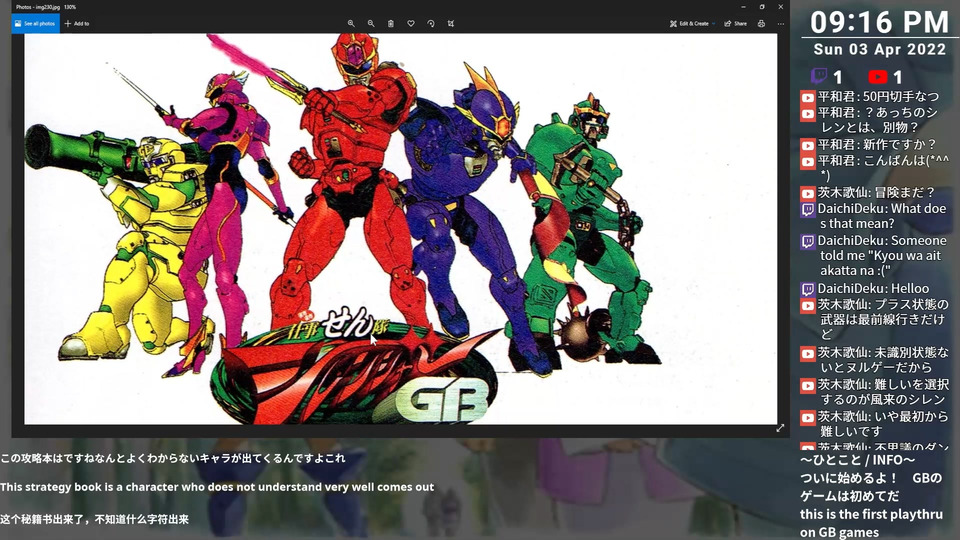Delete the photo with trash icon
960x540 pixels.
[x=391, y=23]
